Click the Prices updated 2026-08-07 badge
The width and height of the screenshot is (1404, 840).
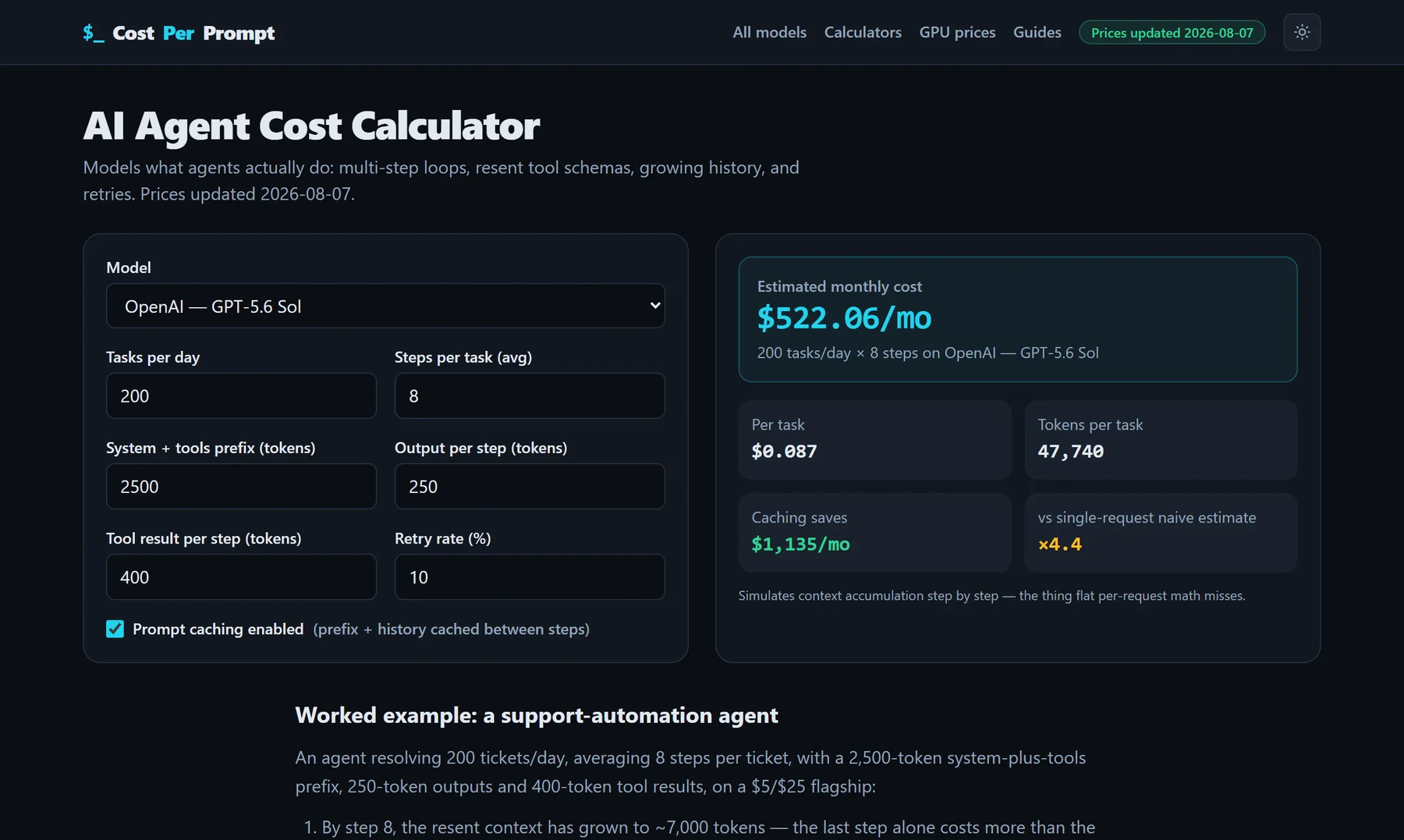coord(1172,33)
